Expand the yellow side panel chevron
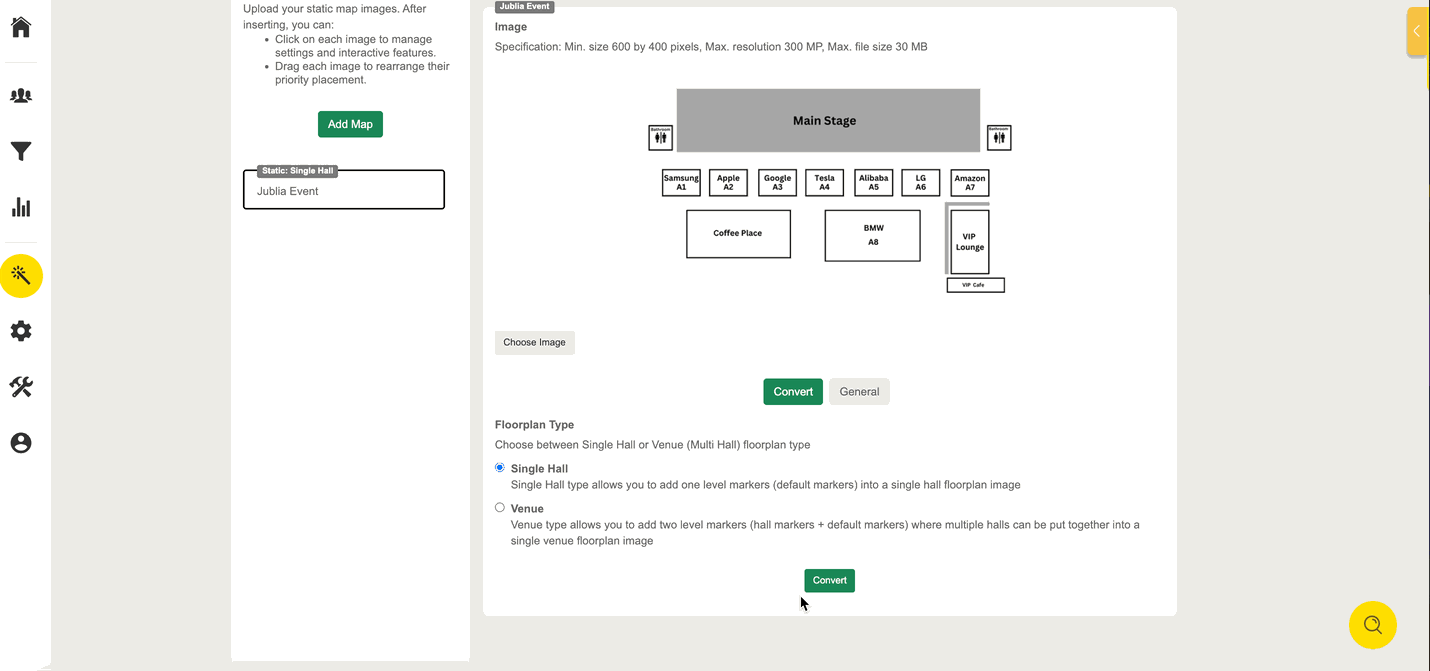The height and width of the screenshot is (671, 1430). click(x=1417, y=31)
